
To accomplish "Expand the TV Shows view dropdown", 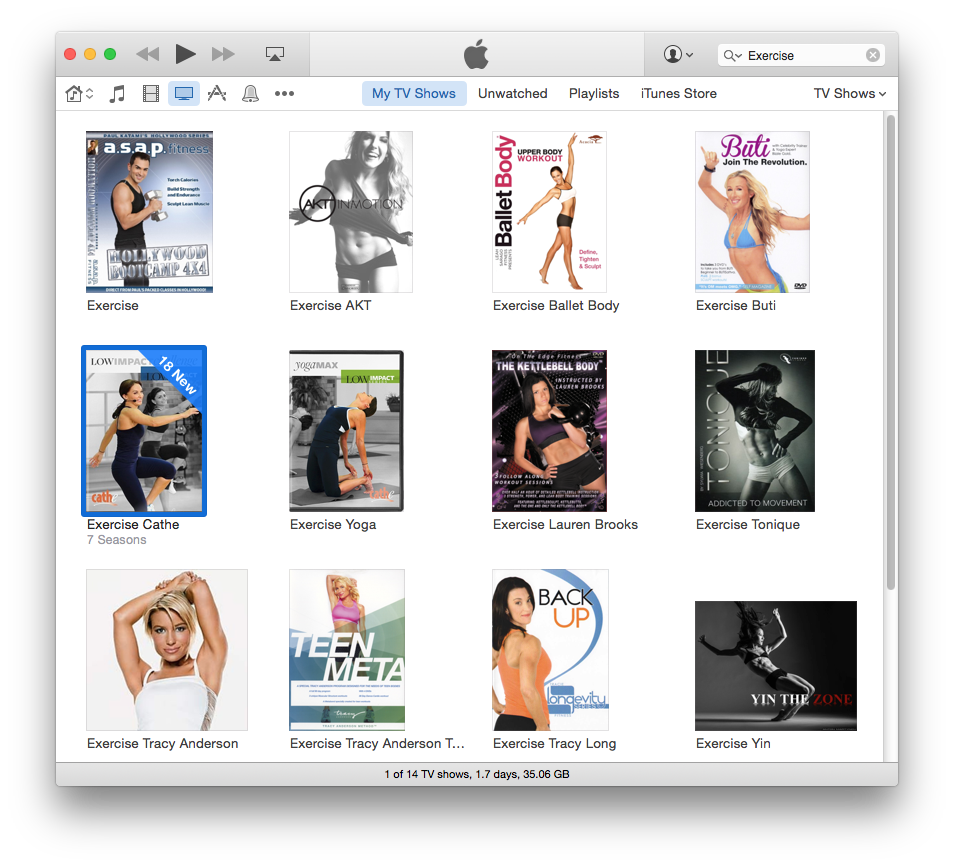I will point(849,94).
